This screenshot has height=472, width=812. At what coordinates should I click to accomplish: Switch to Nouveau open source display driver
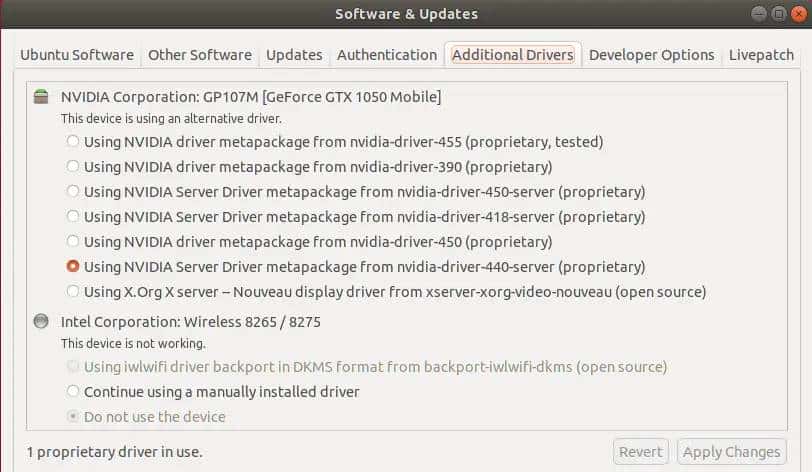pyautogui.click(x=73, y=292)
